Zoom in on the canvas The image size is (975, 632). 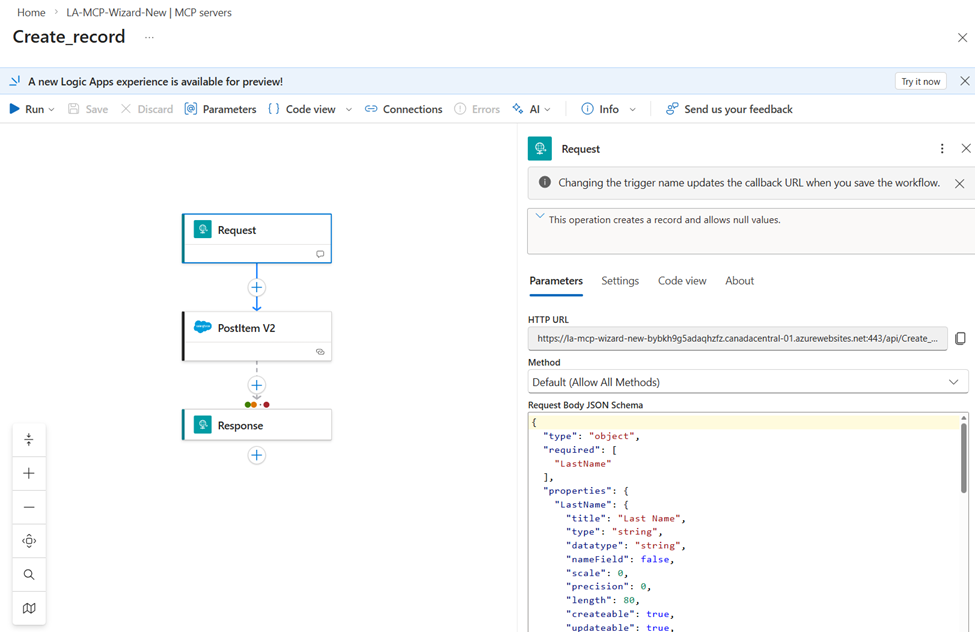29,473
